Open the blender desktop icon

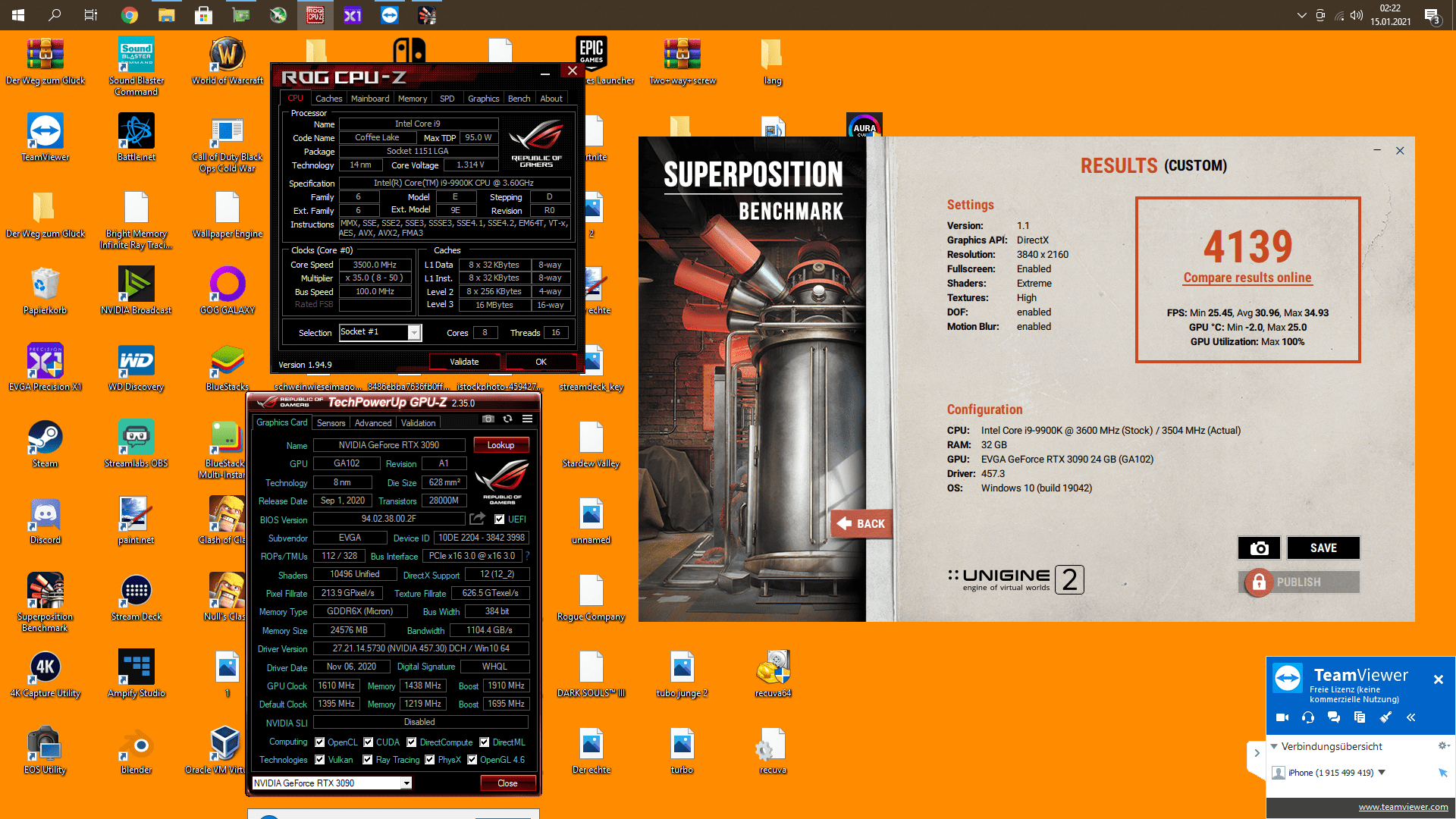click(x=136, y=751)
